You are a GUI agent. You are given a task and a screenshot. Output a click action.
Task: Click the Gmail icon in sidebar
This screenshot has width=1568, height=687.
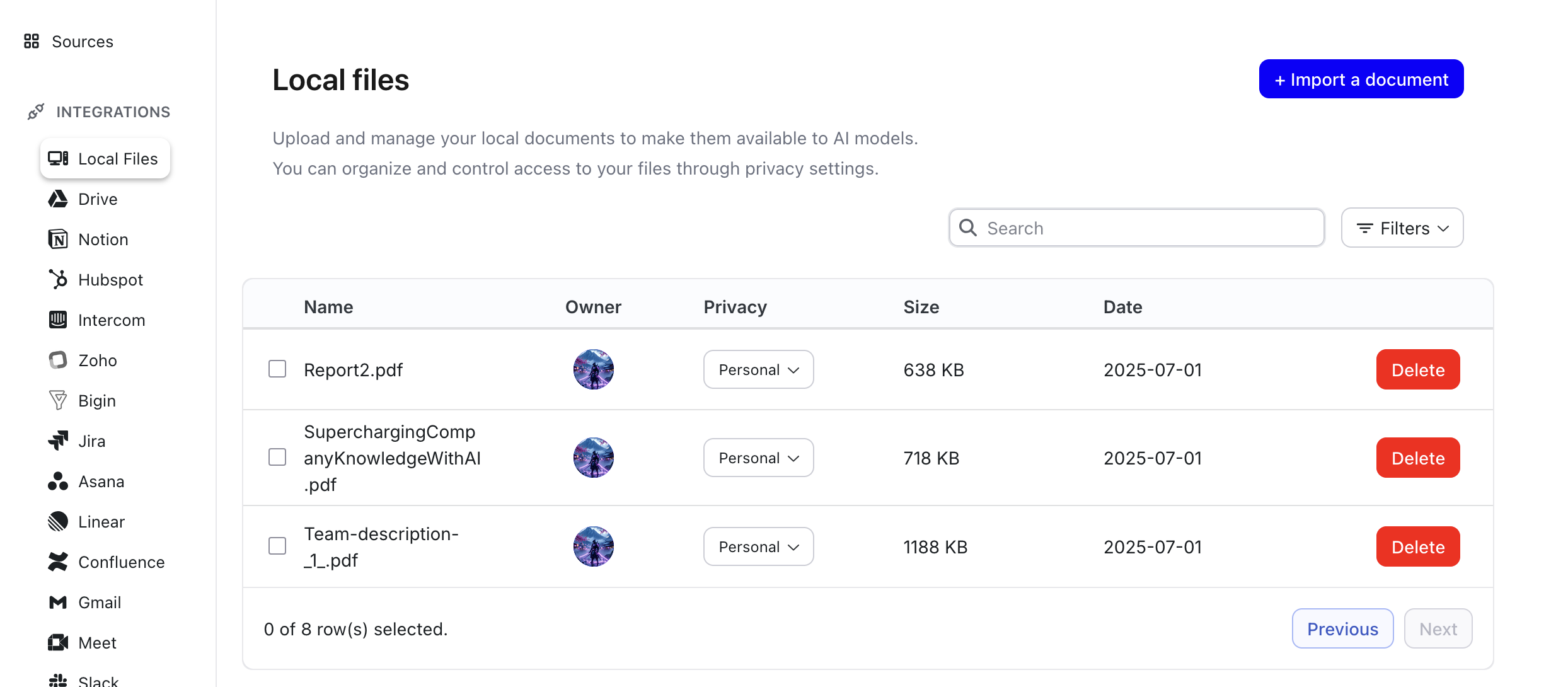[58, 603]
